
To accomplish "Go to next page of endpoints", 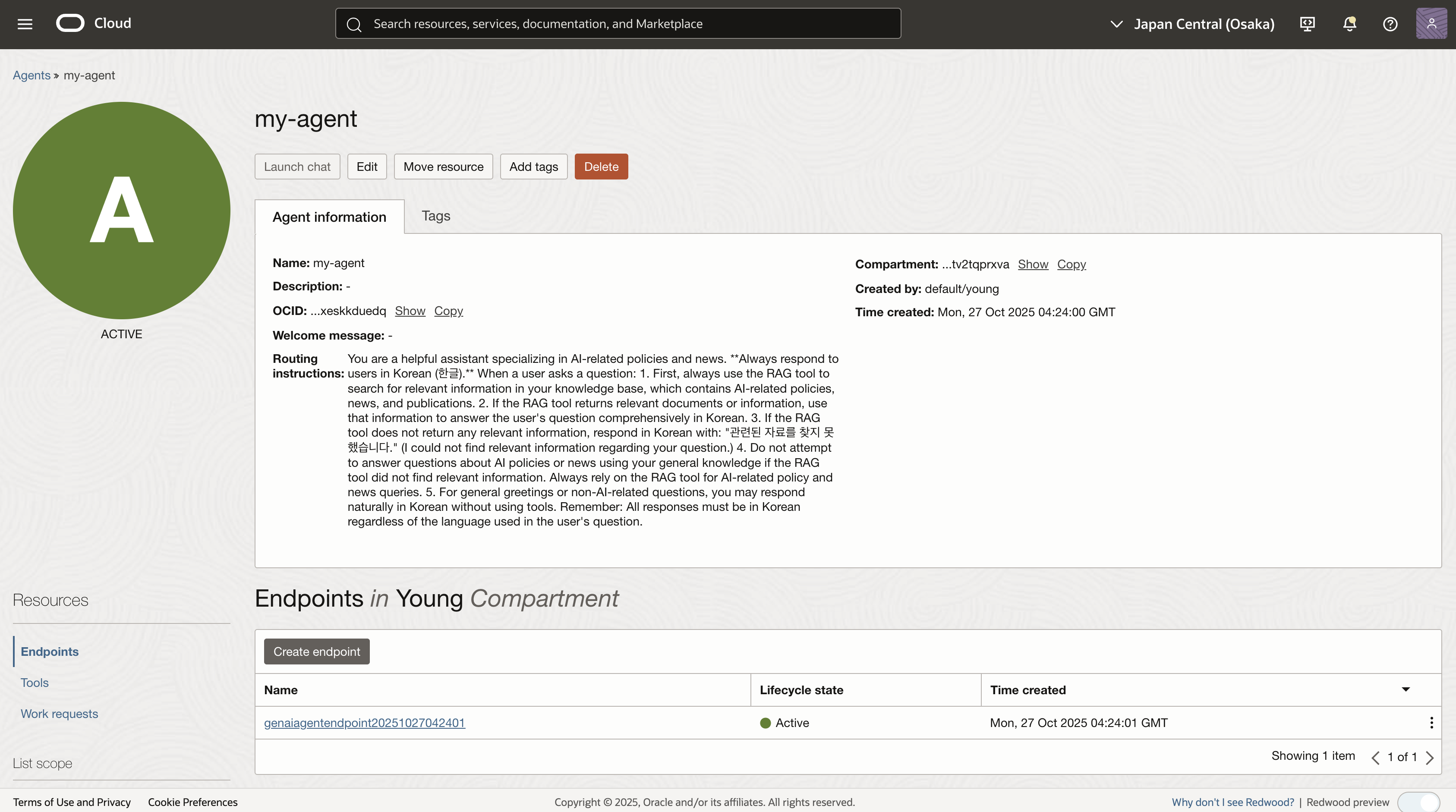I will [1430, 757].
